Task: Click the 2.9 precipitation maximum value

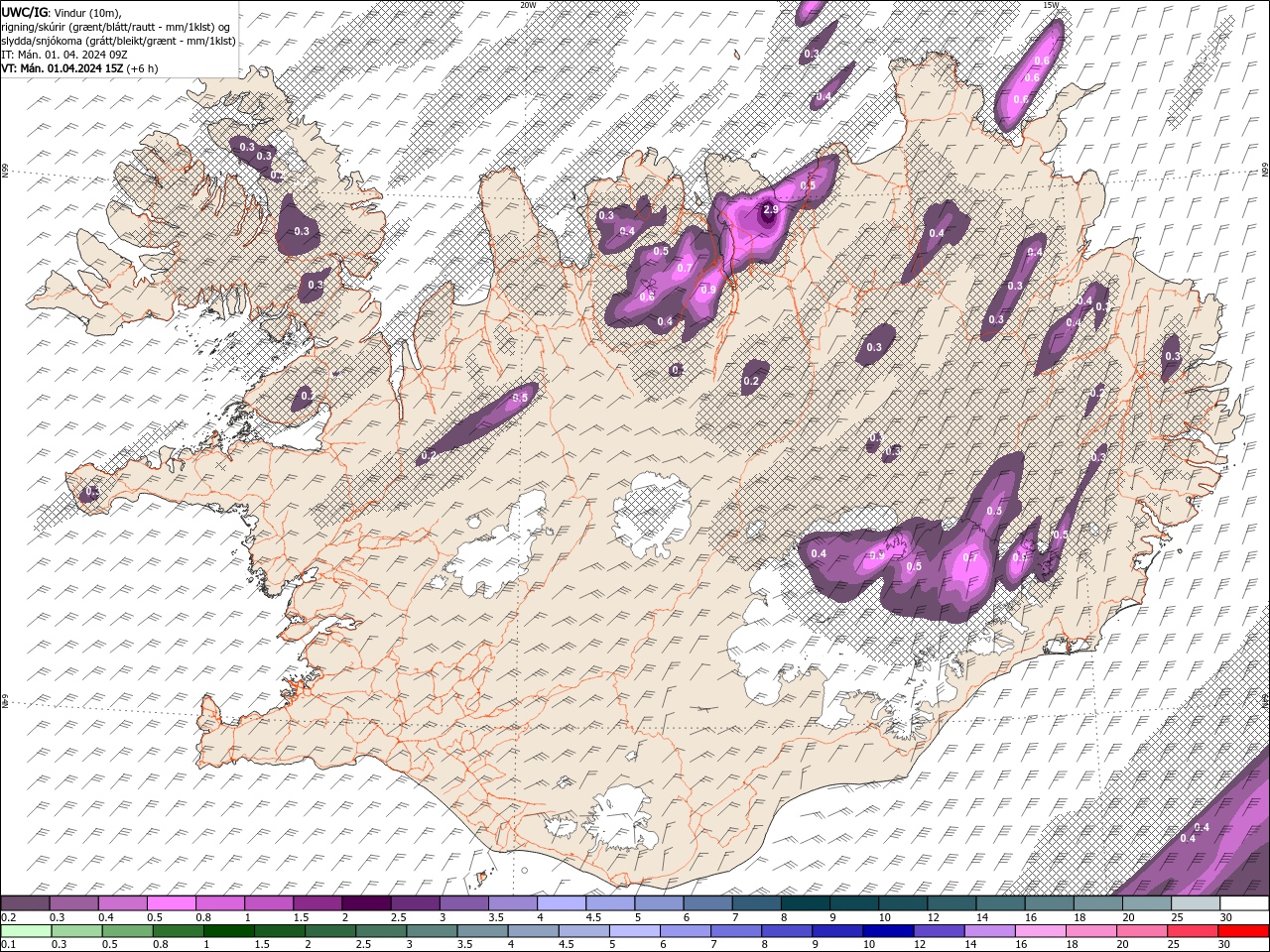Action: (770, 210)
